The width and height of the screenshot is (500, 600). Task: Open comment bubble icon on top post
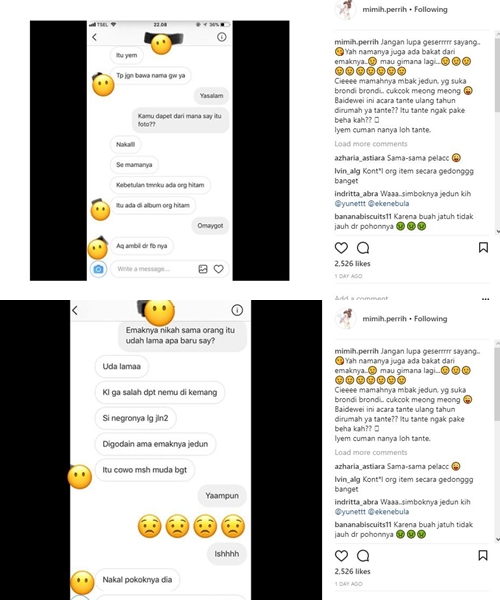point(363,248)
